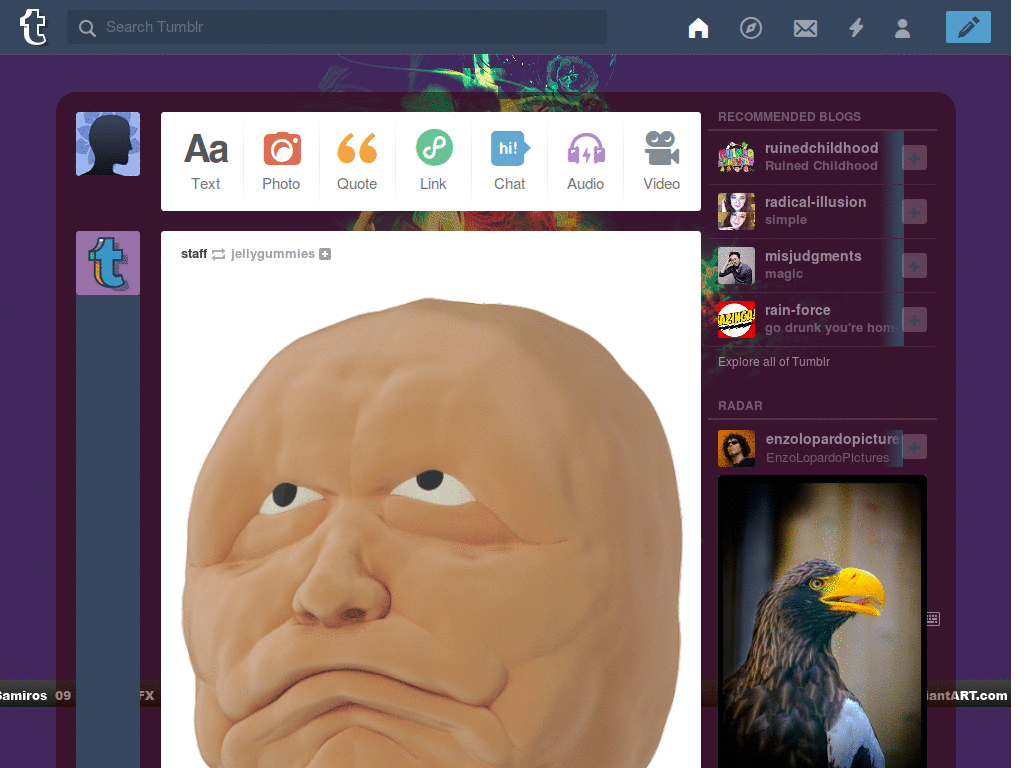Create a new Chat post

coord(509,161)
